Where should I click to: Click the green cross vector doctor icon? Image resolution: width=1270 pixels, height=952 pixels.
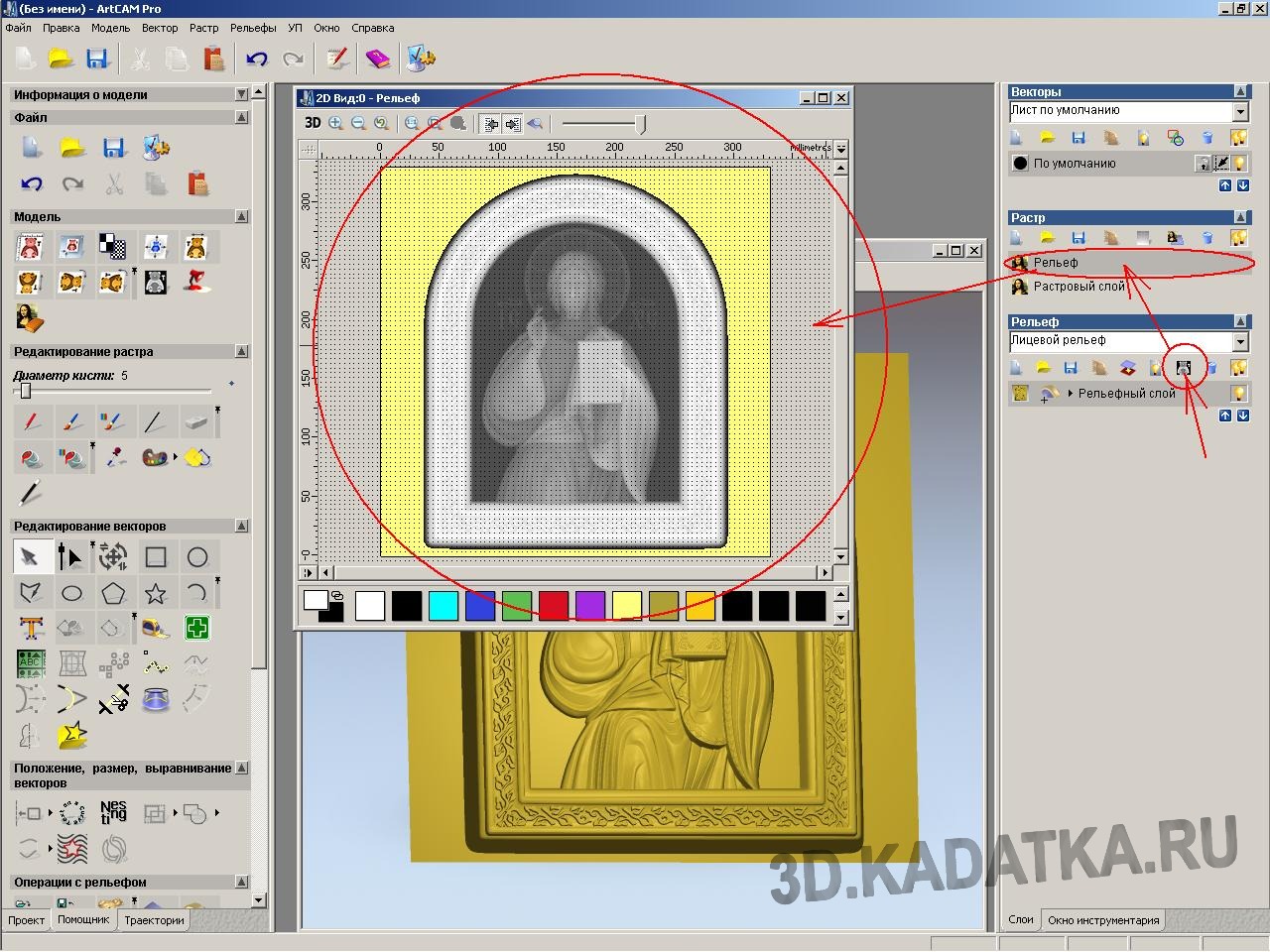pos(197,628)
